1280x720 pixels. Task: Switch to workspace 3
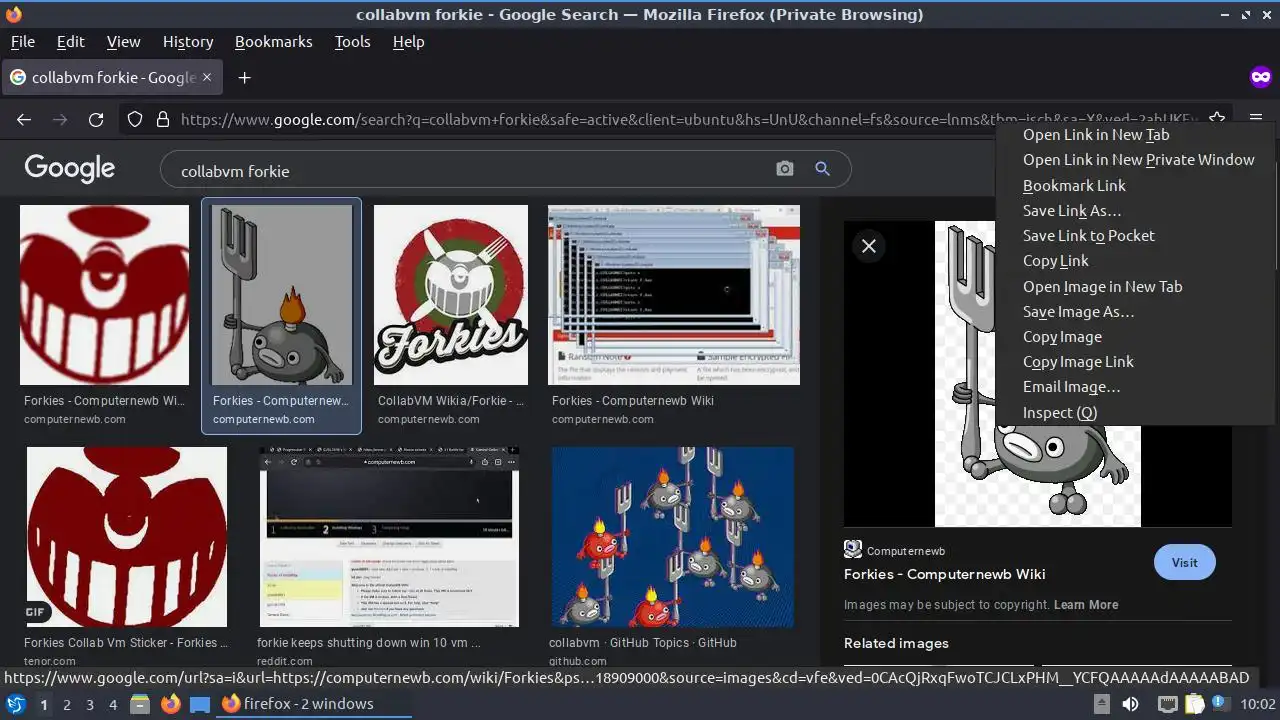[x=90, y=704]
